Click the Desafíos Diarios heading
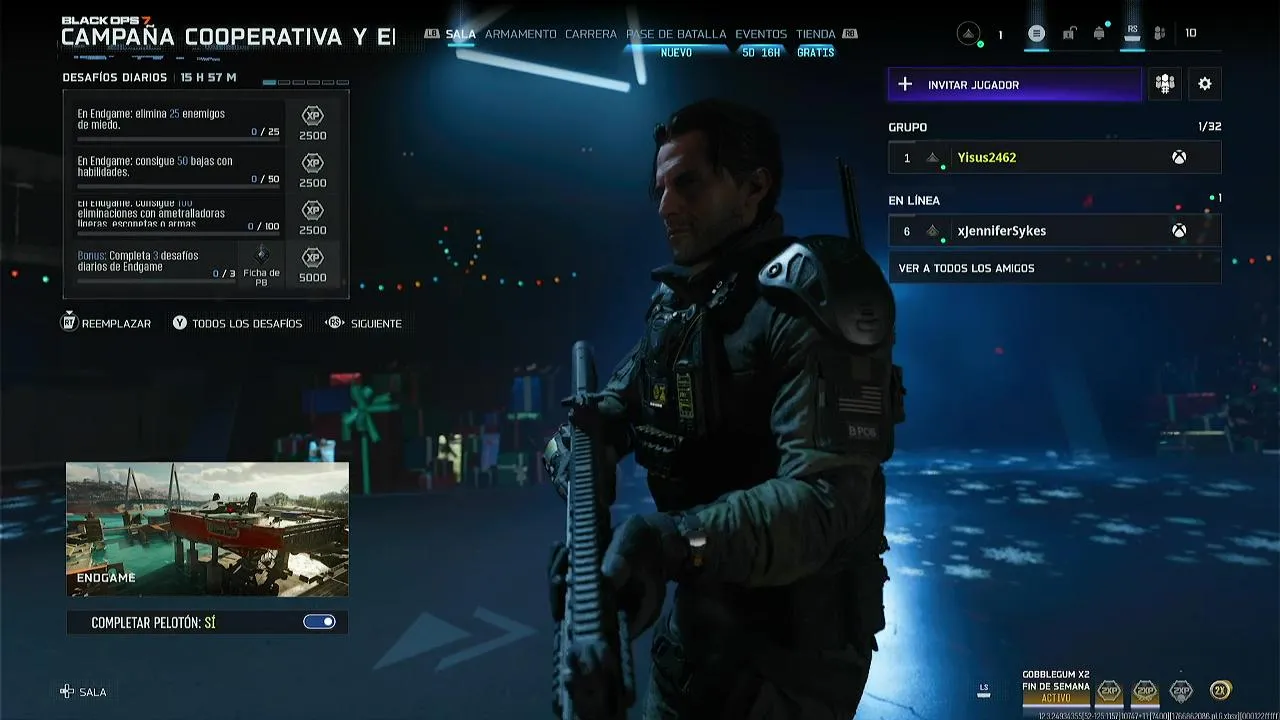Viewport: 1280px width, 720px height. (115, 77)
